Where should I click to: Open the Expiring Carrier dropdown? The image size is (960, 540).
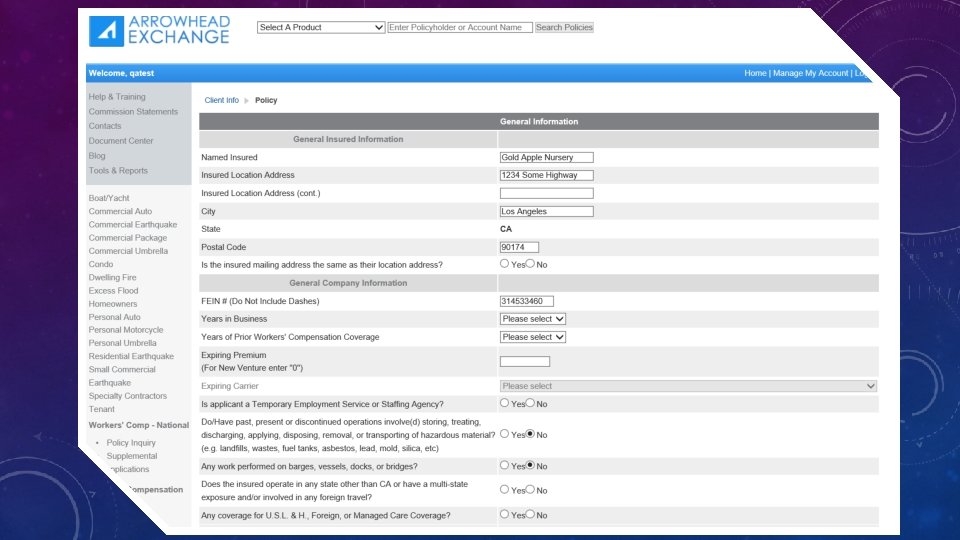tap(688, 386)
